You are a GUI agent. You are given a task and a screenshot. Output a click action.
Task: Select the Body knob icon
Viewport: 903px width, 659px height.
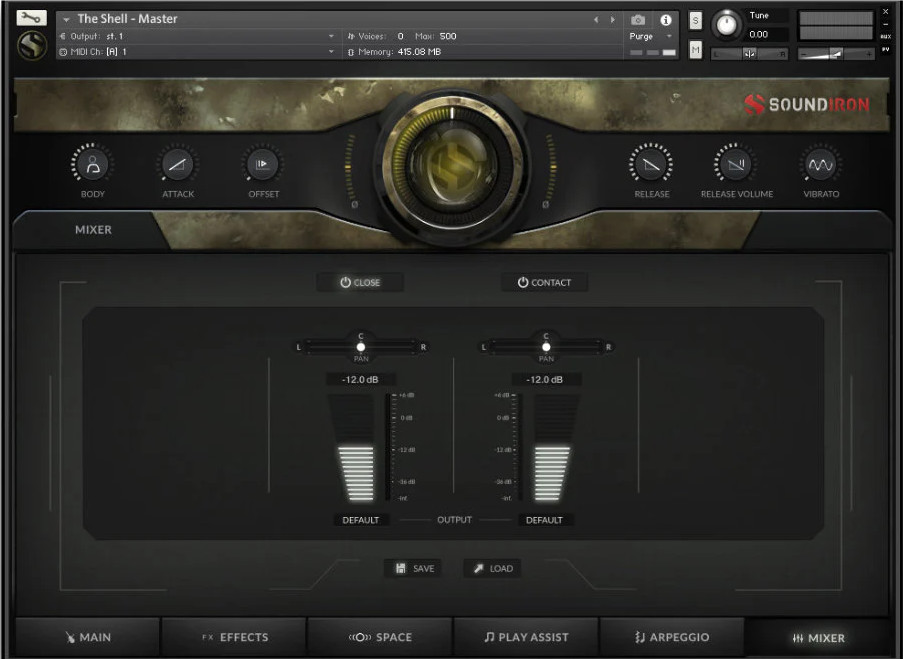click(x=91, y=166)
